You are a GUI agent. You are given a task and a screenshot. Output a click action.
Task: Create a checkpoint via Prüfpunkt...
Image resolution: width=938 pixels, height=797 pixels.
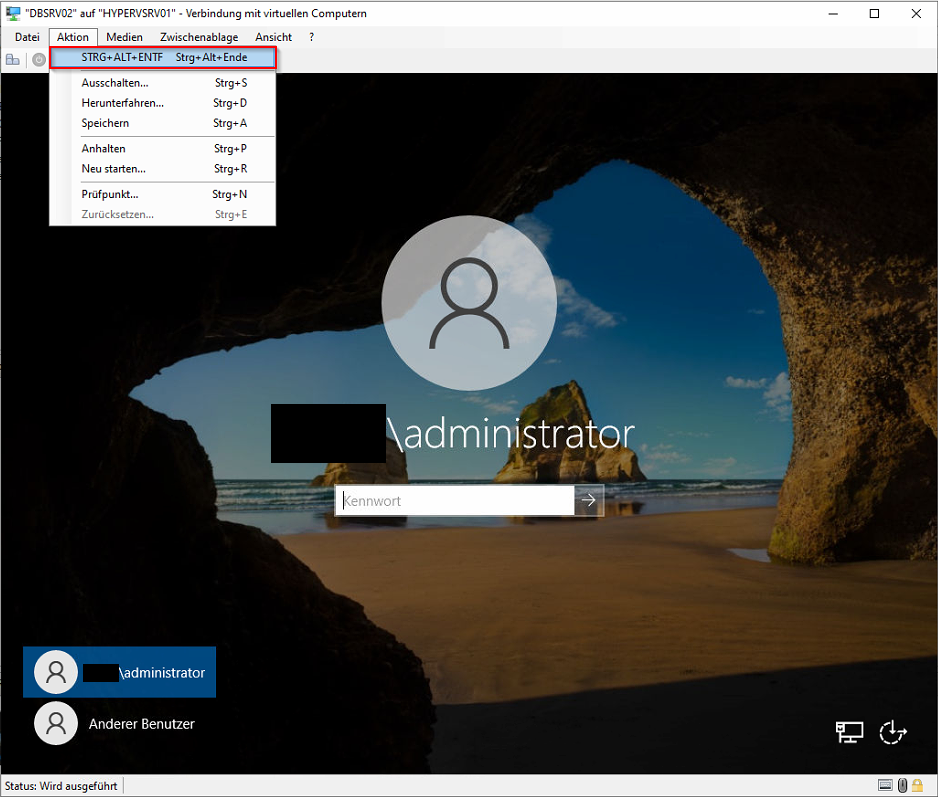point(163,194)
